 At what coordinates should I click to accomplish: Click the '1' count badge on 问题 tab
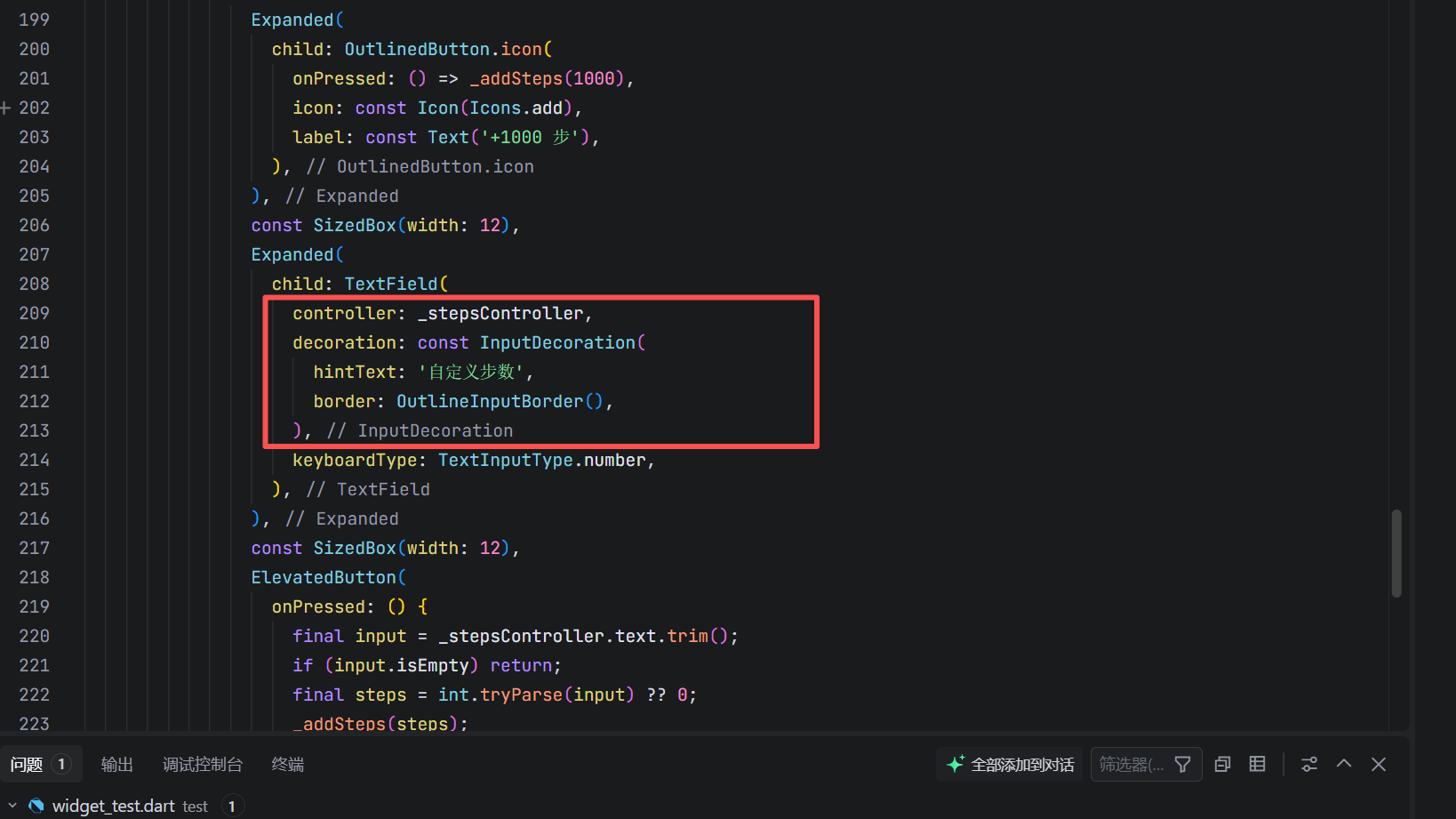coord(61,764)
